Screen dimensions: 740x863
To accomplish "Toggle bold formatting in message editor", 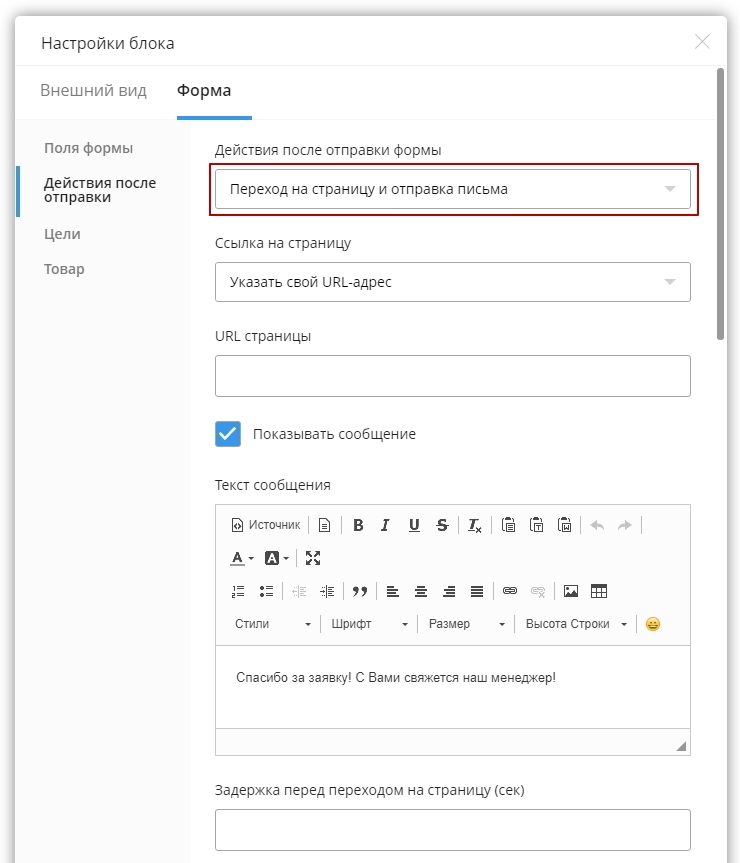I will (x=358, y=525).
